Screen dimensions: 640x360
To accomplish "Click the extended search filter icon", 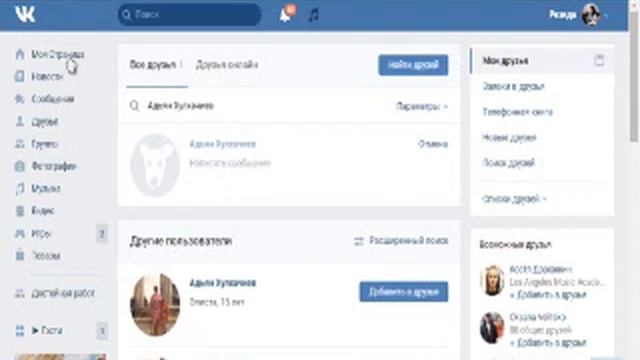I will (x=359, y=241).
